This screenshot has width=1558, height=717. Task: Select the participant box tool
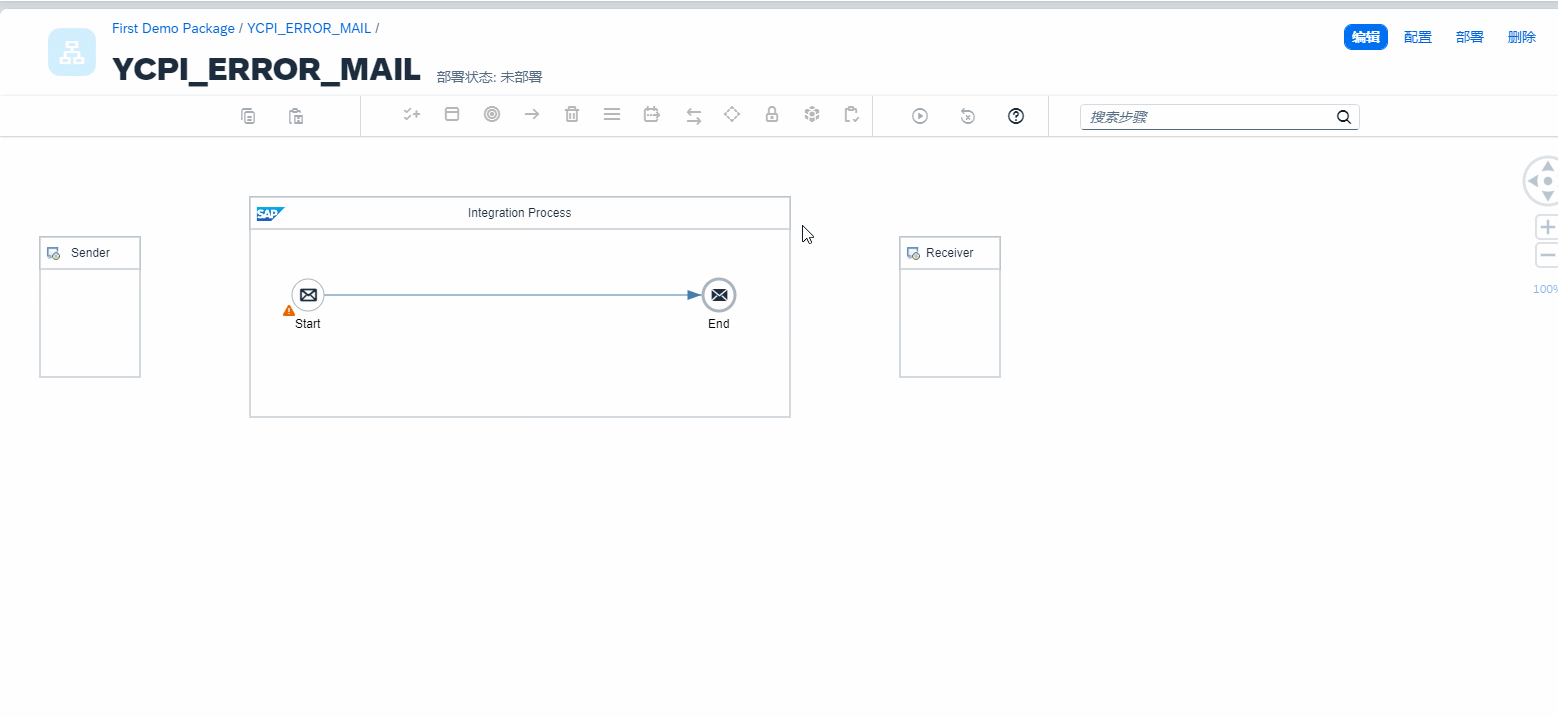(x=451, y=115)
